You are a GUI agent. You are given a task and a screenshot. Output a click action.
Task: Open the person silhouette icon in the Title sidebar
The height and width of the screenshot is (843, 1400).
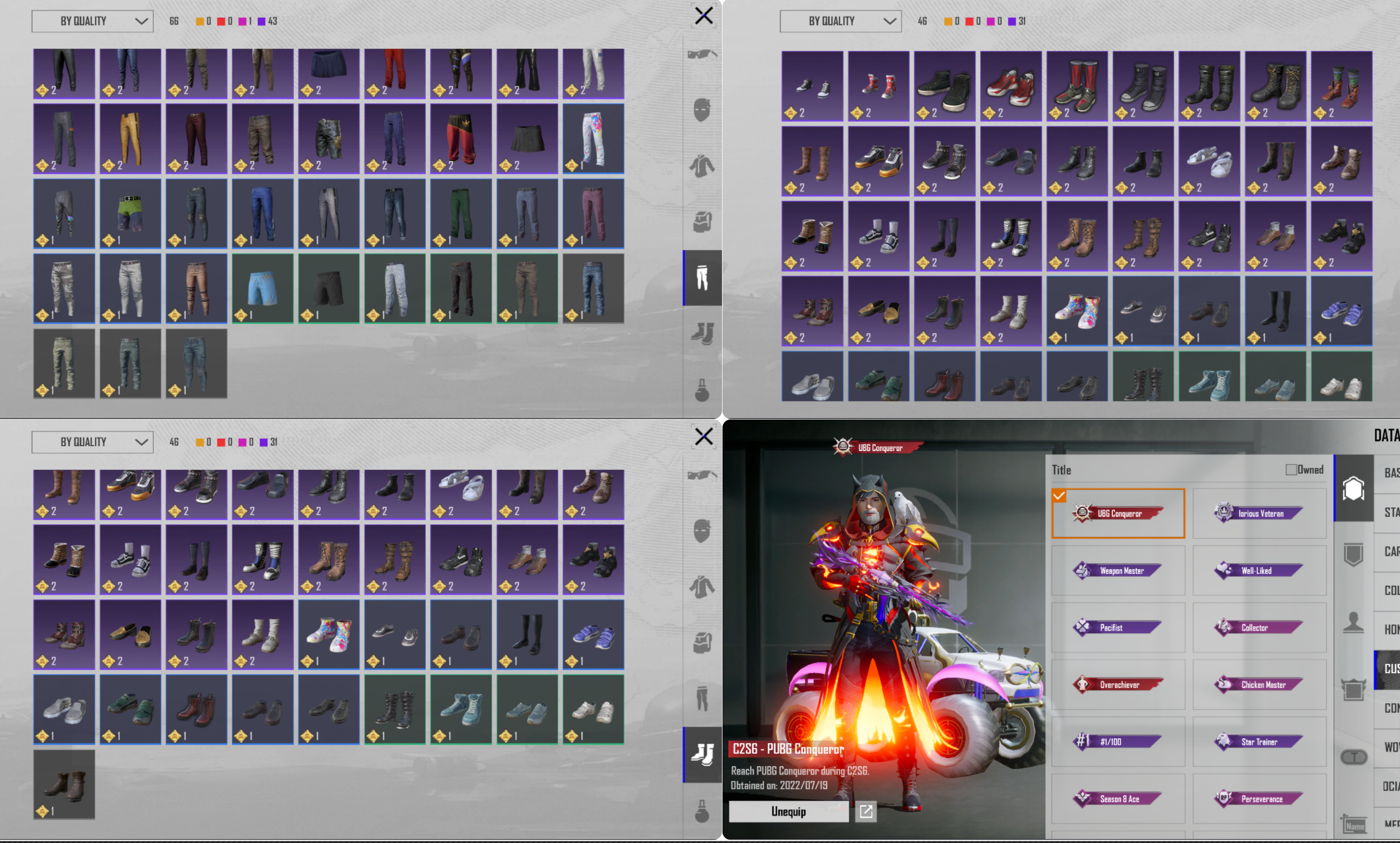1353,622
